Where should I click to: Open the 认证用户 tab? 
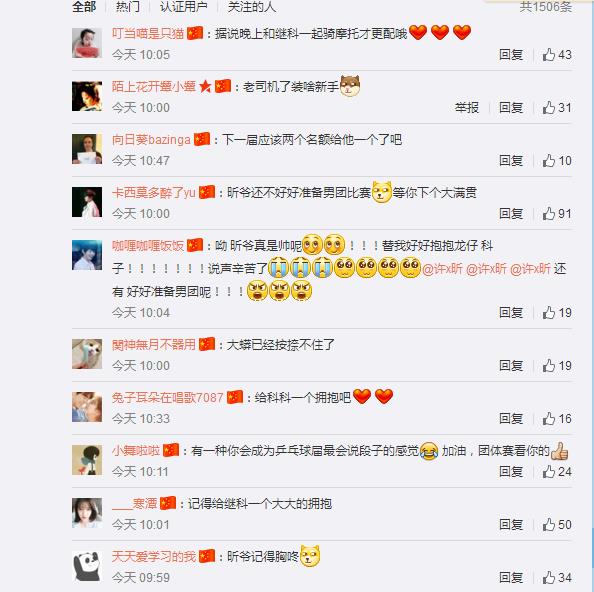point(183,6)
